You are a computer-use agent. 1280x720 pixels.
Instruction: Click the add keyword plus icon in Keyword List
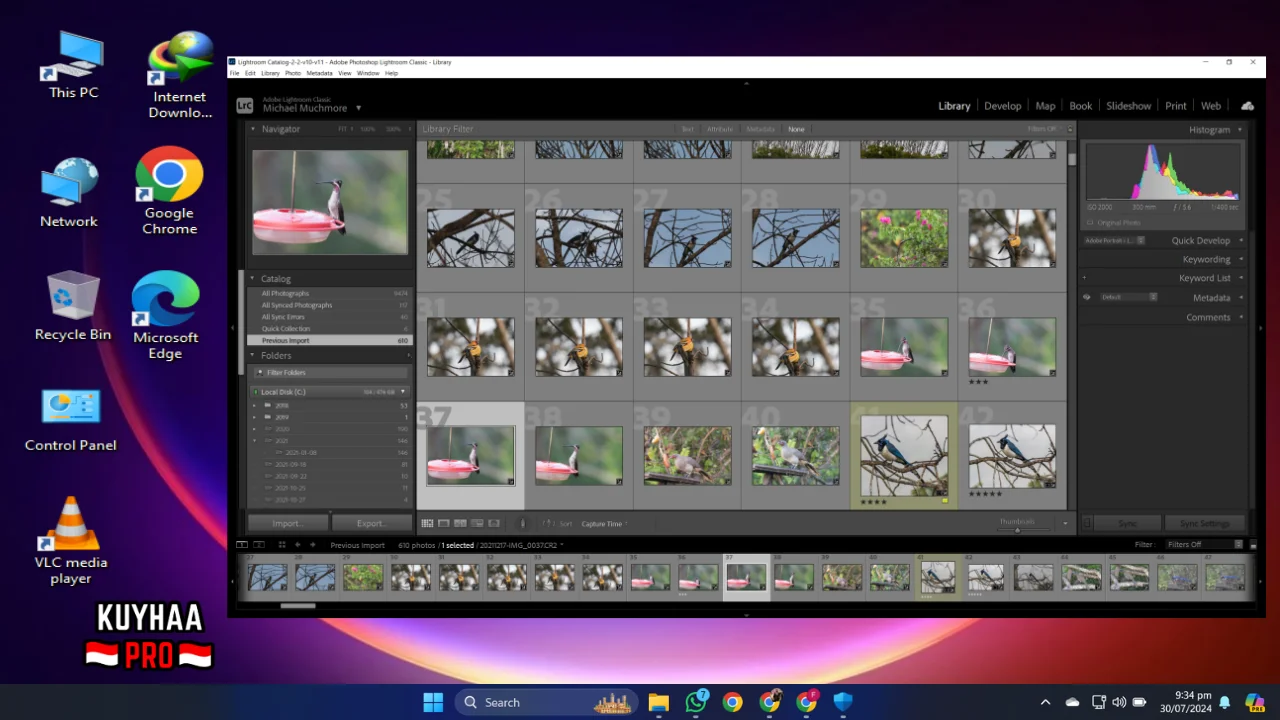tap(1083, 278)
